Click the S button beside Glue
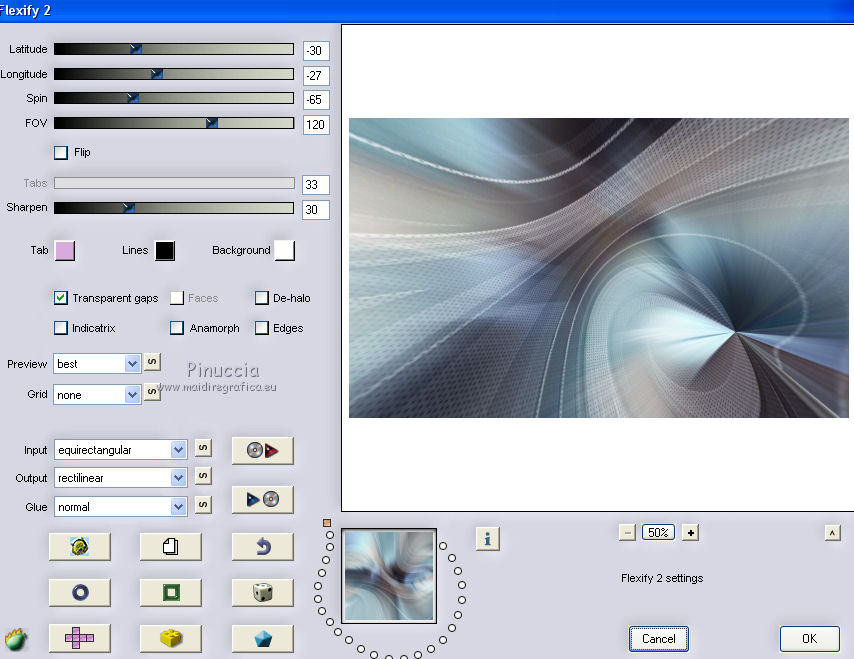The image size is (854, 659). tap(203, 504)
